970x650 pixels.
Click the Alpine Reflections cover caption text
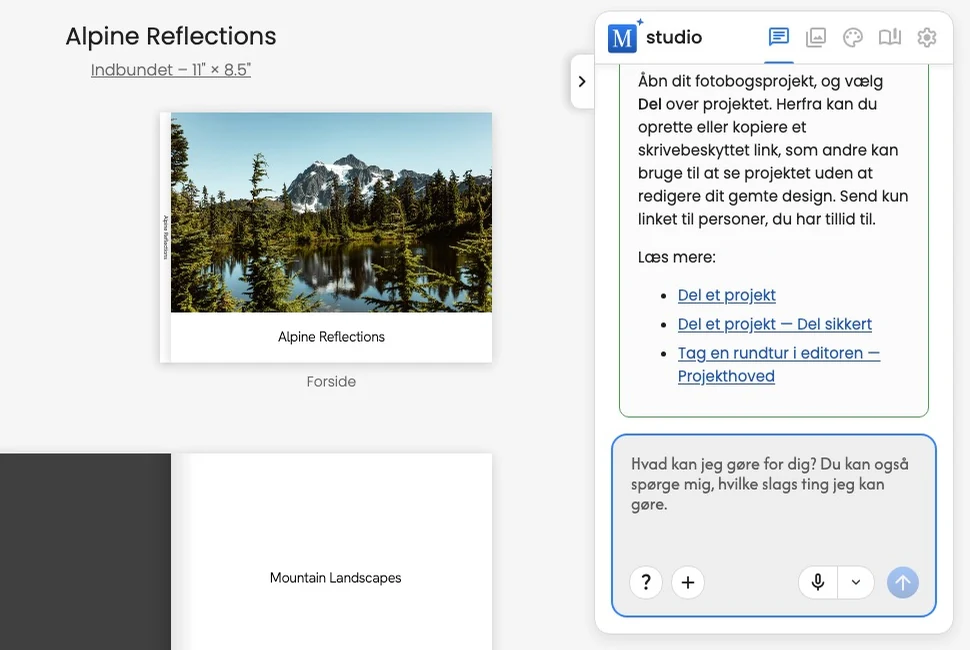332,337
